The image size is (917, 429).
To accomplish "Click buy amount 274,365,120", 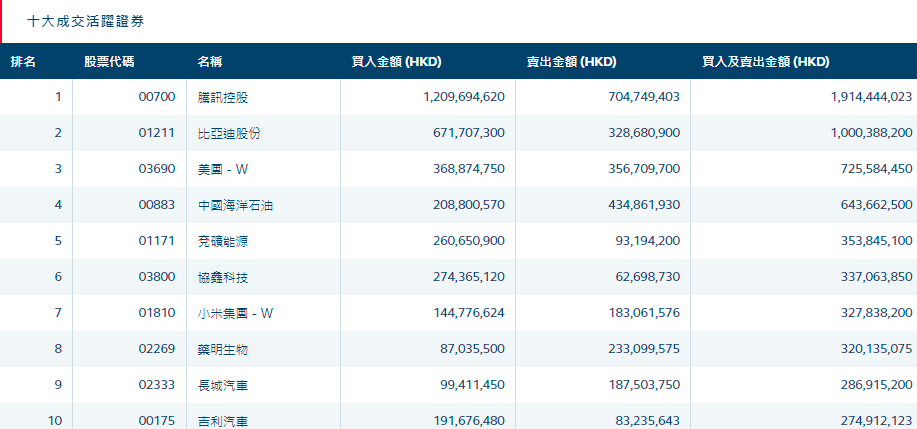I will (469, 277).
